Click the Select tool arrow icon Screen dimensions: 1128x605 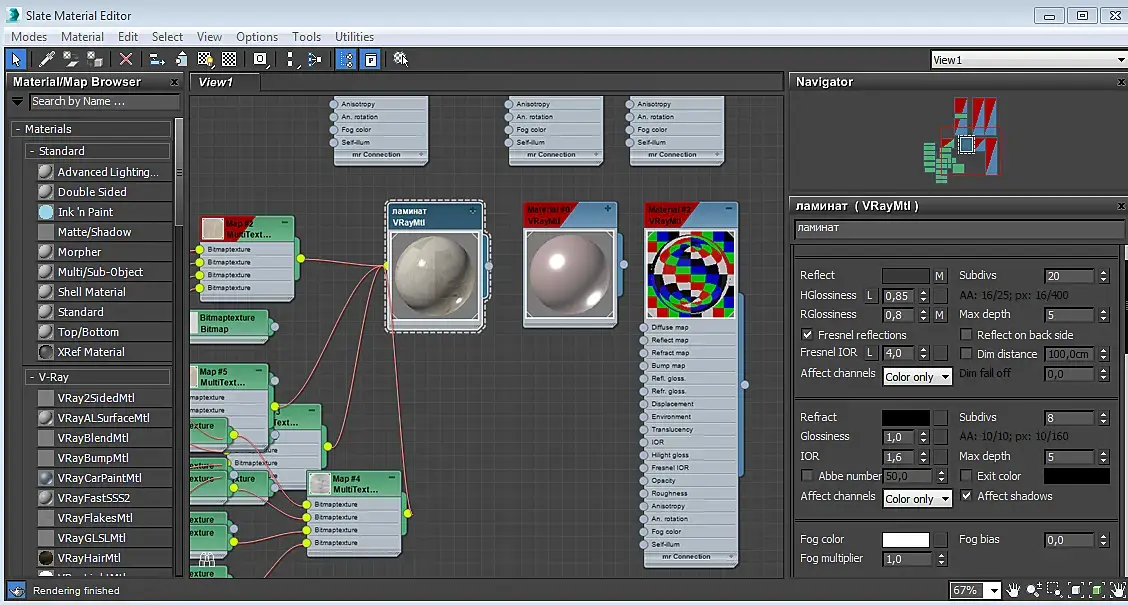[16, 60]
